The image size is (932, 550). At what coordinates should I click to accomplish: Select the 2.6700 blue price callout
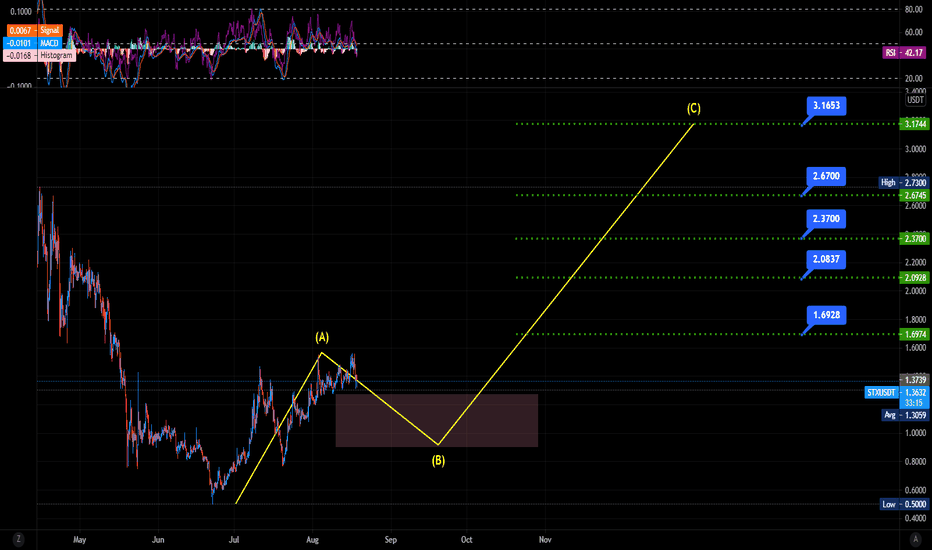coord(826,176)
